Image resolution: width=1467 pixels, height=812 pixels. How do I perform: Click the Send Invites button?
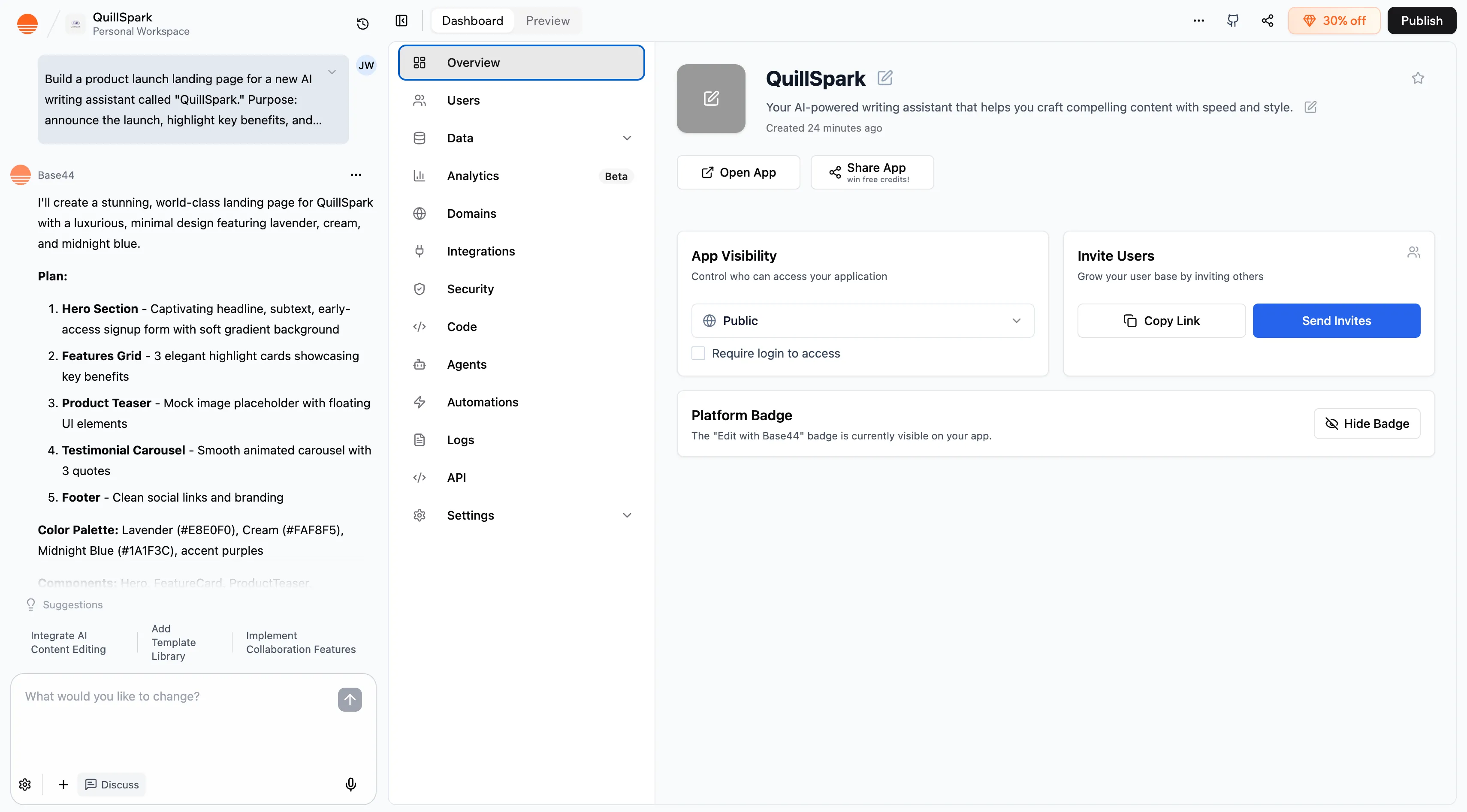coord(1336,320)
